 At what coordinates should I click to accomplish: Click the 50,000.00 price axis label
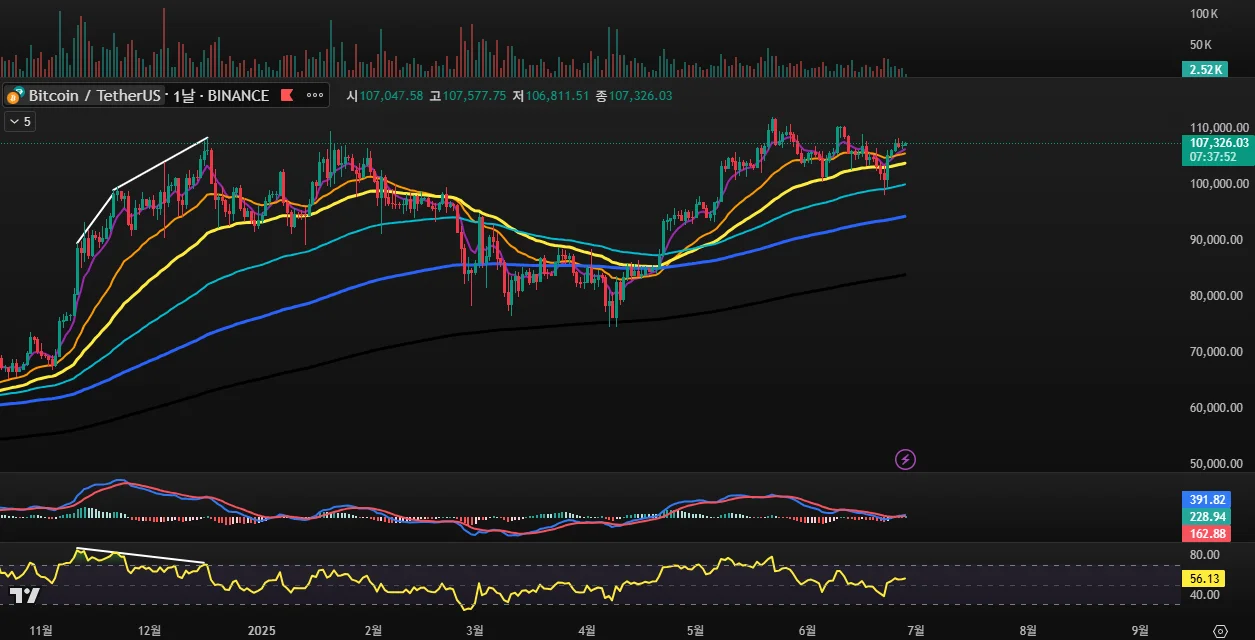1218,464
